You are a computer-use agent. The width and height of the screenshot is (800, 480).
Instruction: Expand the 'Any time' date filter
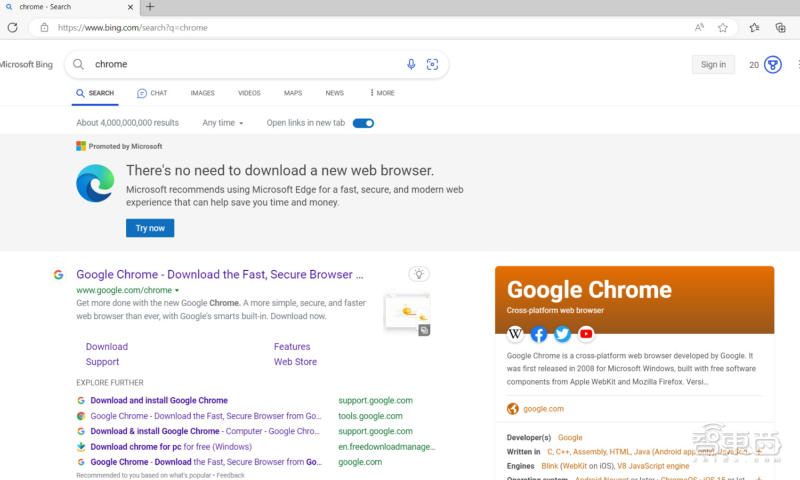[222, 123]
